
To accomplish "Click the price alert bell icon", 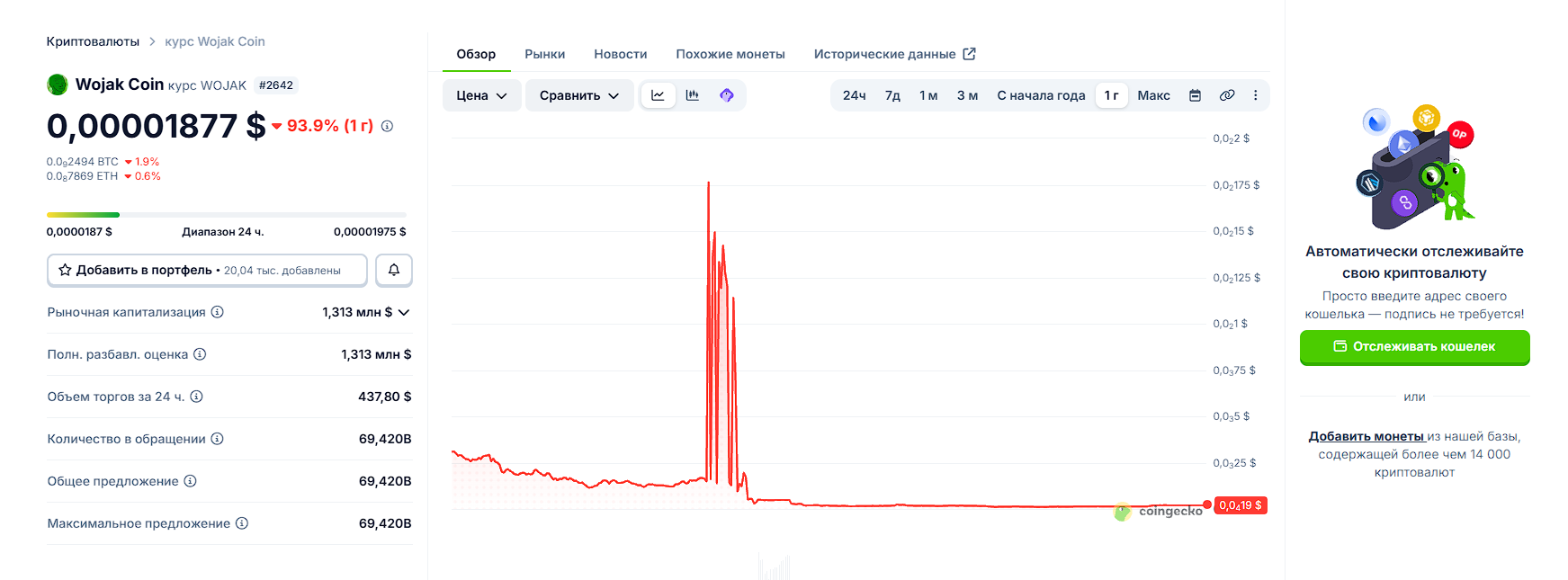I will point(394,270).
